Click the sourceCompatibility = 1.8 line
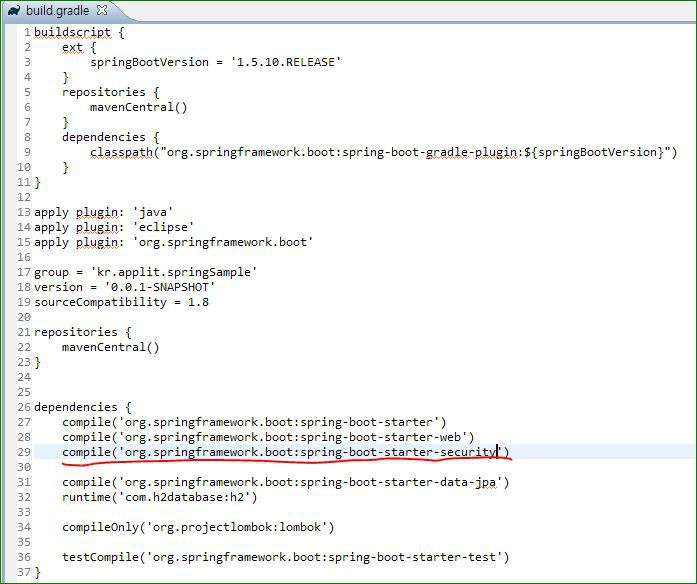Image resolution: width=697 pixels, height=584 pixels. point(121,303)
